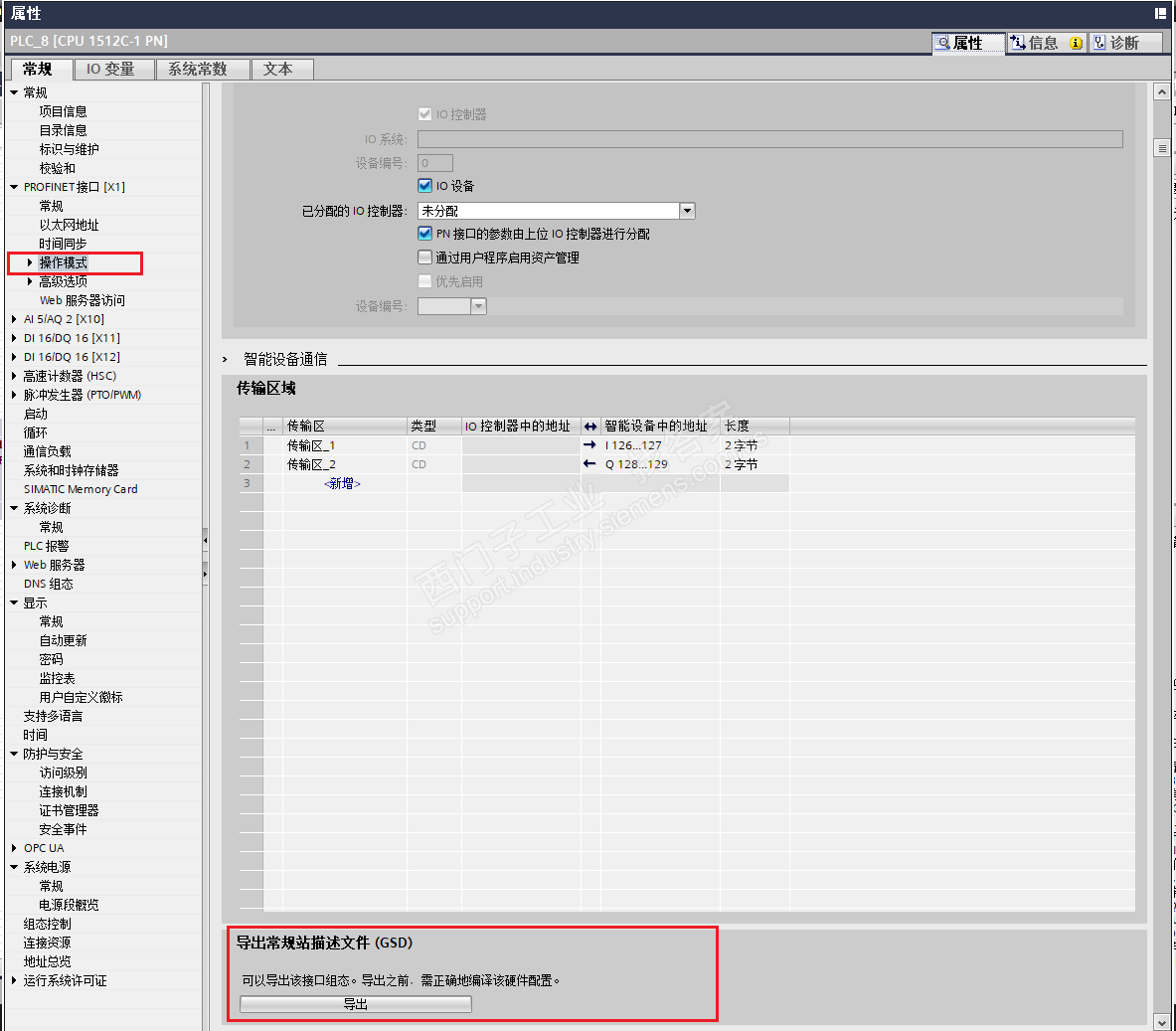
Task: Collapse the 智能设备通信 section arrow
Action: click(225, 360)
